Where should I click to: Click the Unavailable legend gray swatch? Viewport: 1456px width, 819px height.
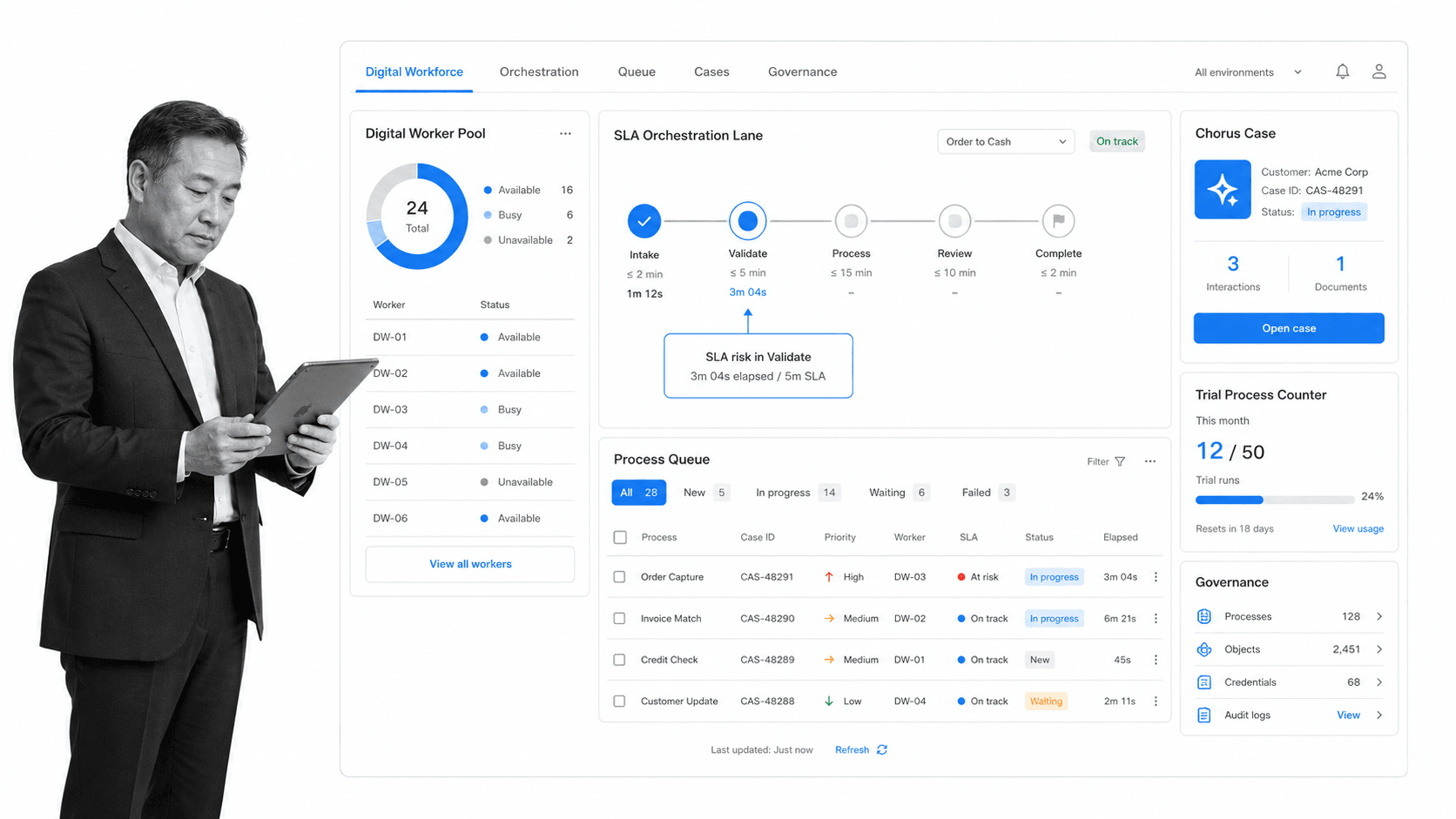488,240
